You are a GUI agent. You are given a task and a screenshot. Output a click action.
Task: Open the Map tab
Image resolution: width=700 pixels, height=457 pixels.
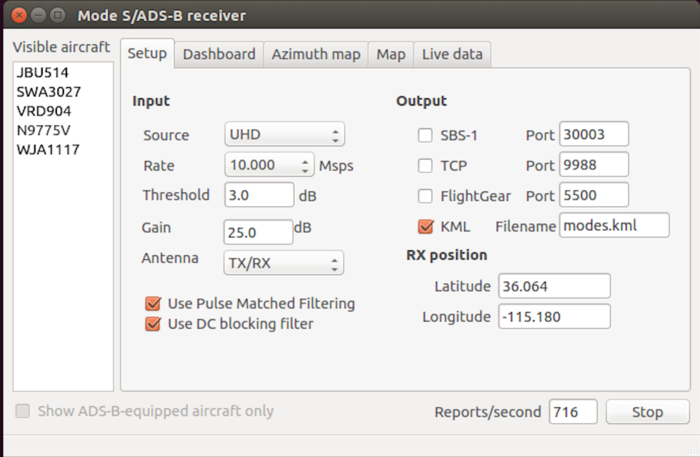coord(390,54)
